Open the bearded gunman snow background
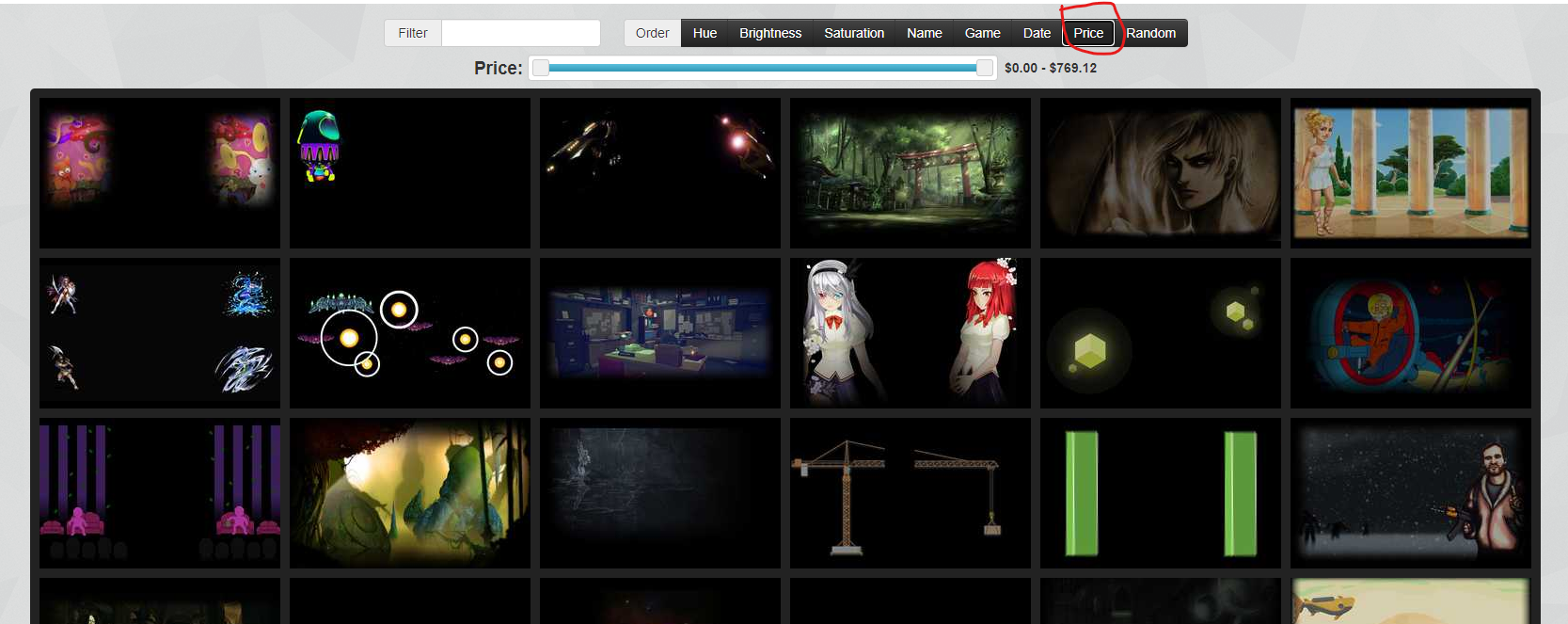The width and height of the screenshot is (1568, 624). [1411, 493]
